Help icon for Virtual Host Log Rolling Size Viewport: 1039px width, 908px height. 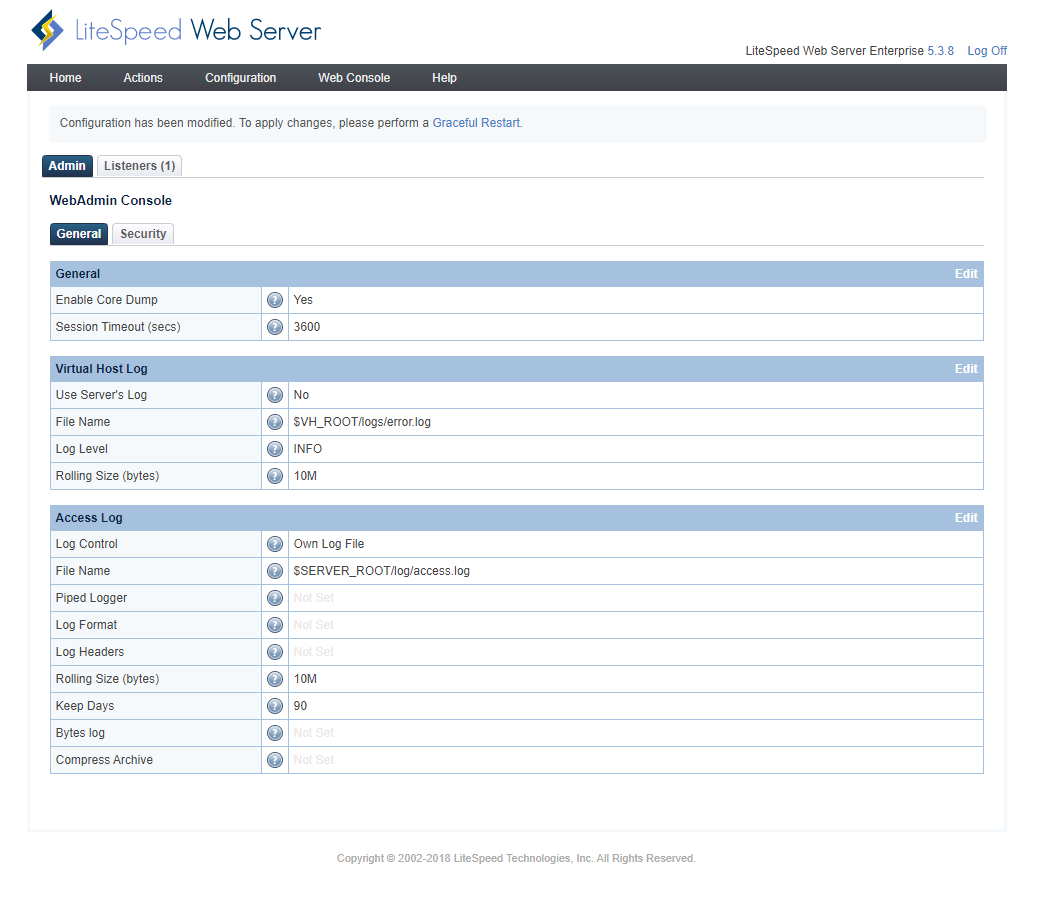pos(275,477)
